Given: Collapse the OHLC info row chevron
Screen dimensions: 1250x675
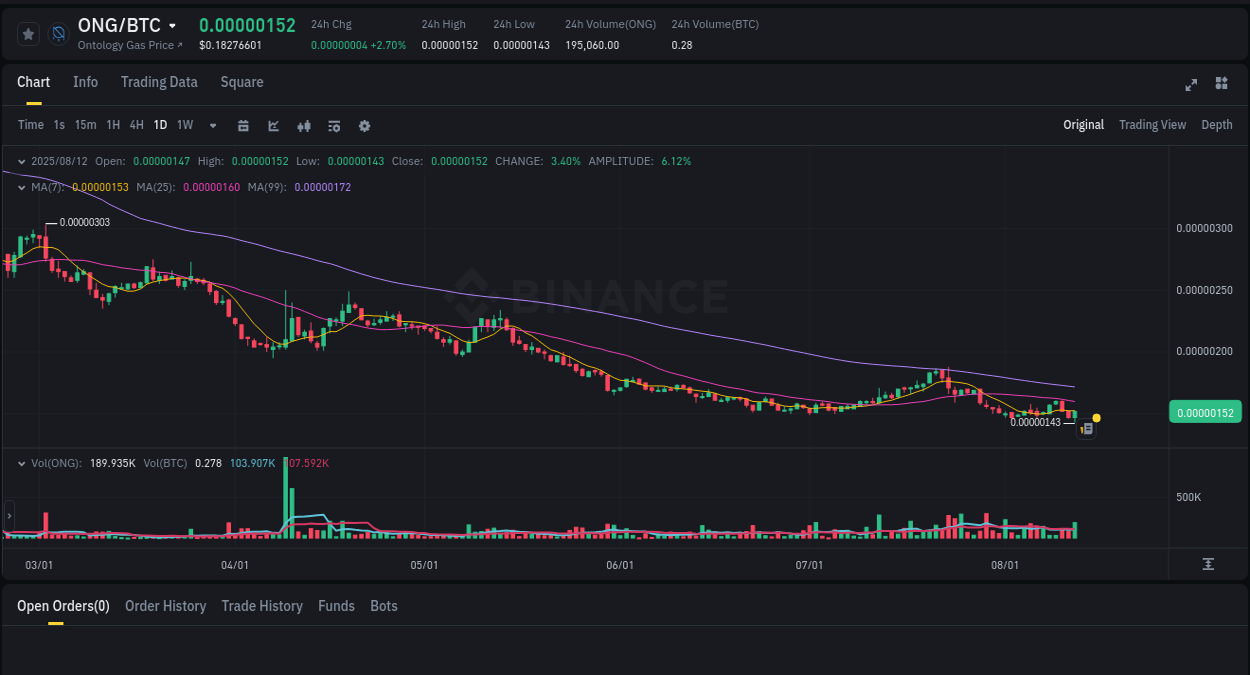Looking at the screenshot, I should click(20, 161).
